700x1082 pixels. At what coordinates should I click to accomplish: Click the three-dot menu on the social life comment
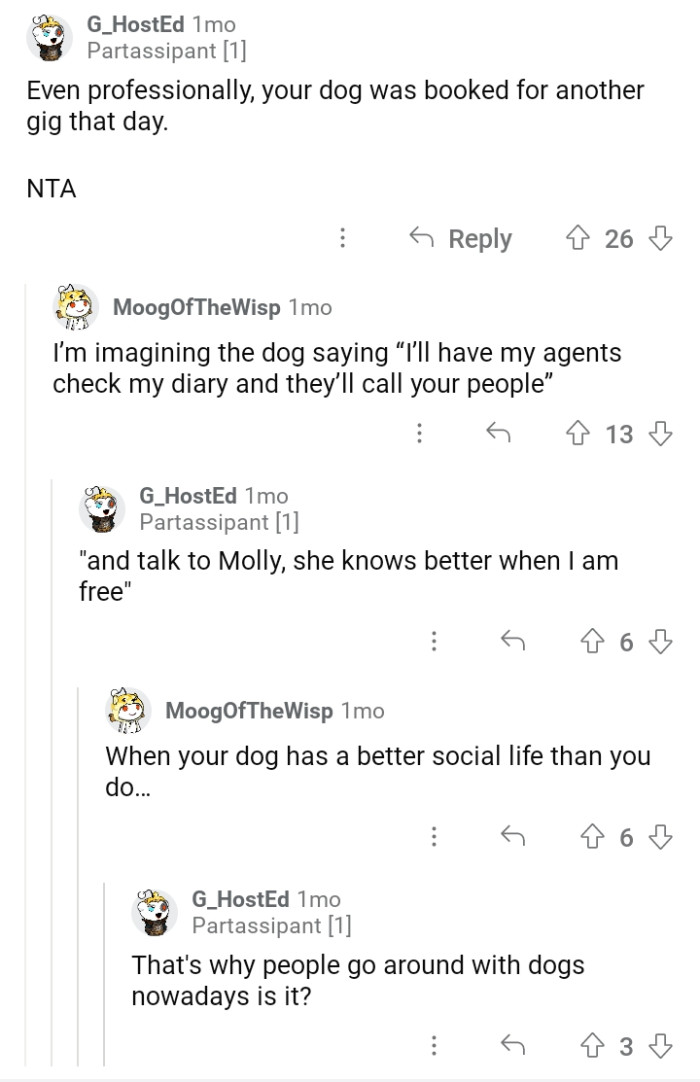click(434, 837)
